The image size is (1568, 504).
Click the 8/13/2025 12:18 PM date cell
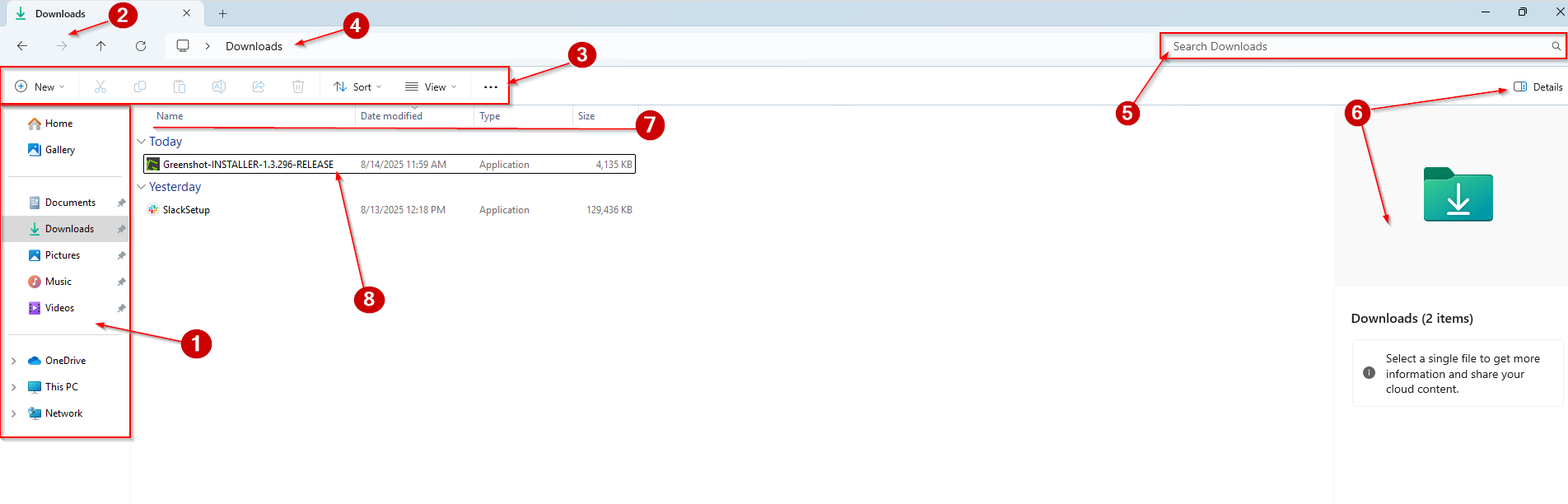click(x=403, y=210)
